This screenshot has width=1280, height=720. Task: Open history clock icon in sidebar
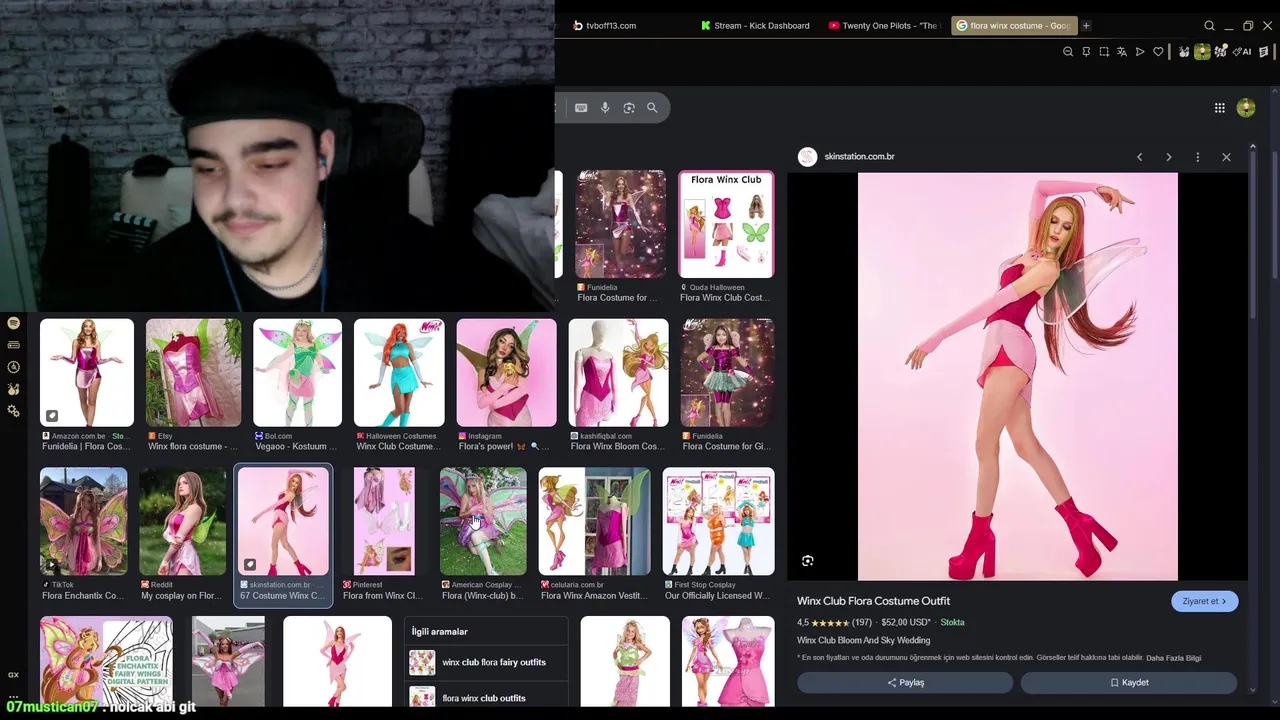[13, 367]
